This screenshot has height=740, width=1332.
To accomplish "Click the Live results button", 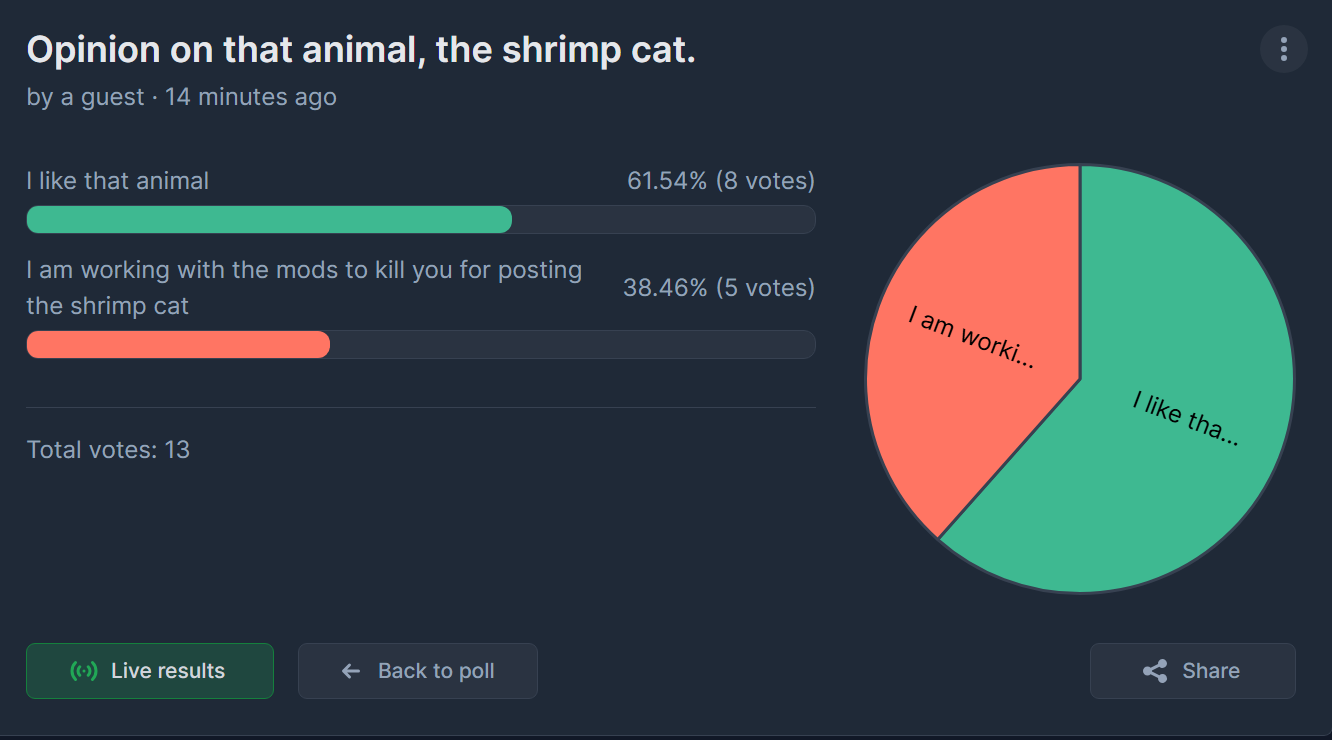I will coord(150,671).
